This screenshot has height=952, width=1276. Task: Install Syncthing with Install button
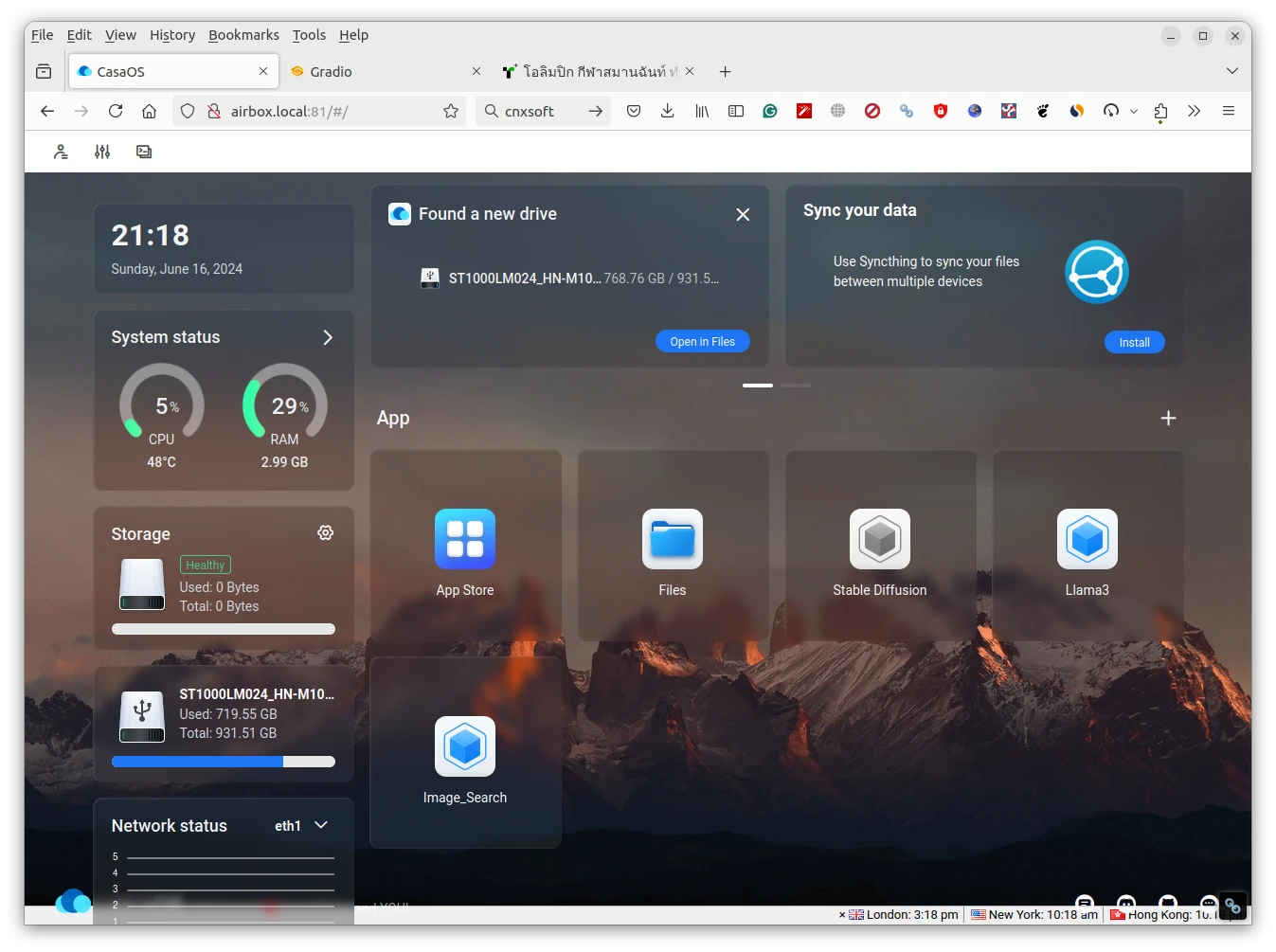click(1135, 342)
